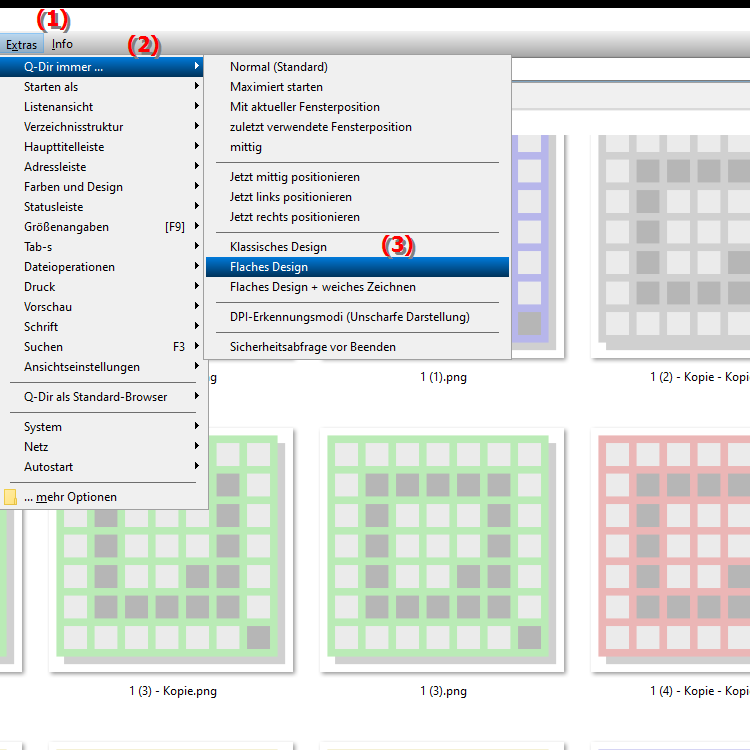Select thumbnail '1 (3) - Kopie.png'

(x=171, y=550)
